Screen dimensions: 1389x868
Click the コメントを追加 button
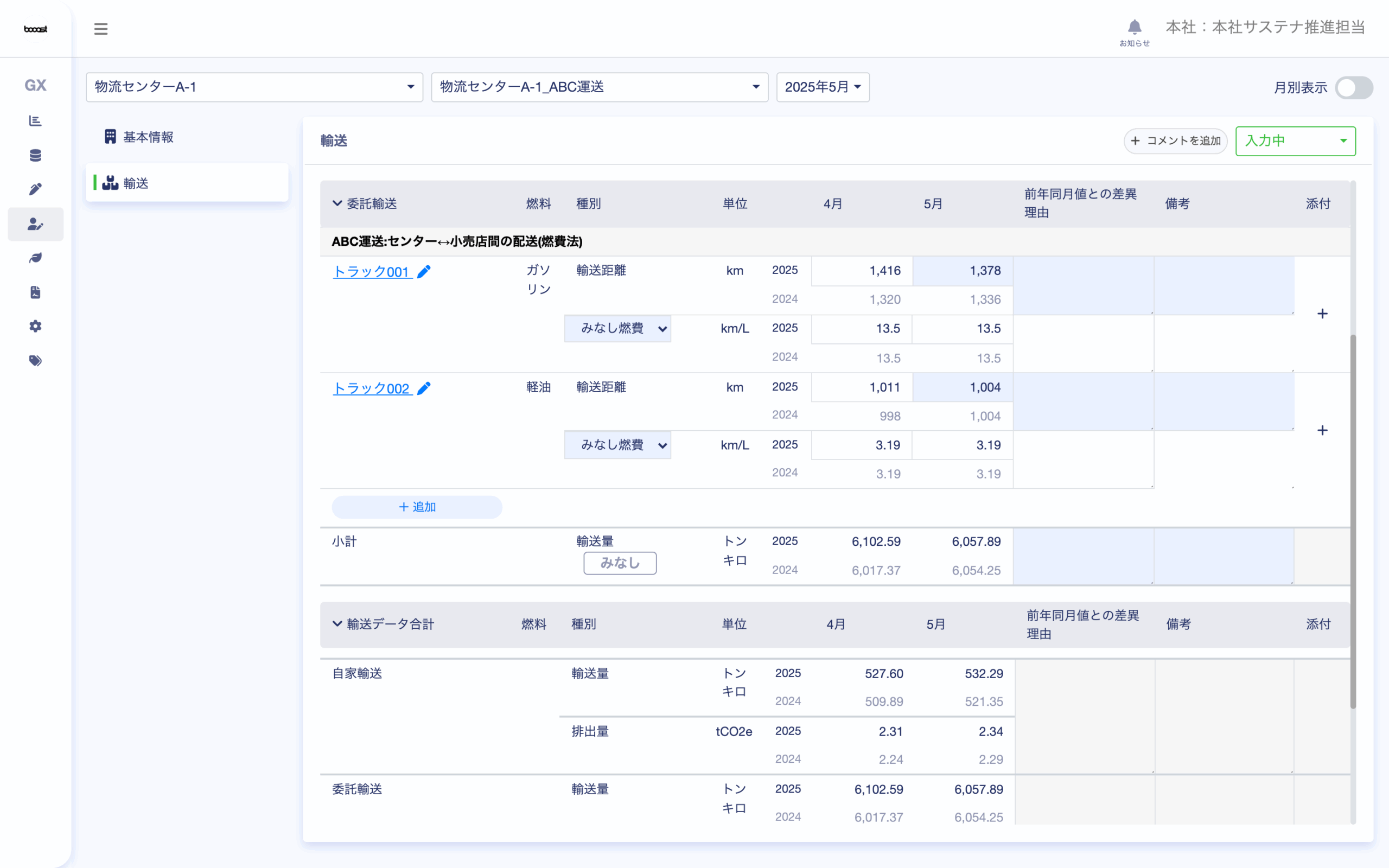pyautogui.click(x=1175, y=141)
